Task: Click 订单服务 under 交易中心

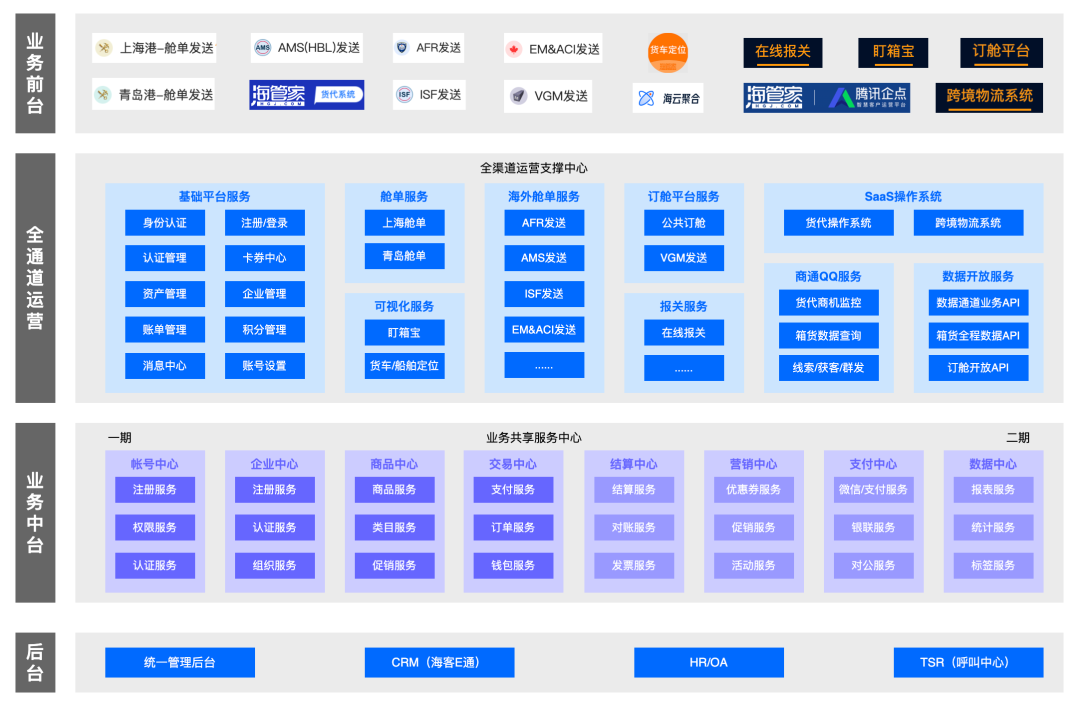Action: 513,528
